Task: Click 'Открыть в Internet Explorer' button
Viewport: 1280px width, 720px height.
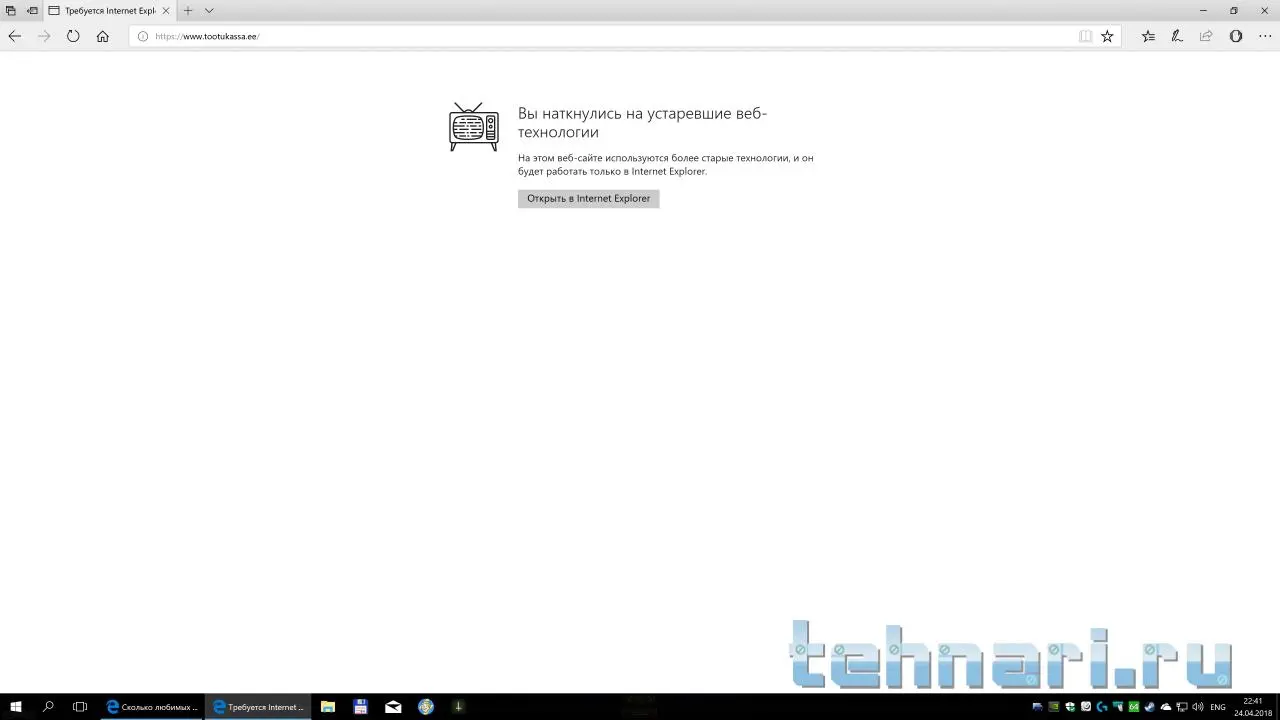Action: tap(589, 198)
